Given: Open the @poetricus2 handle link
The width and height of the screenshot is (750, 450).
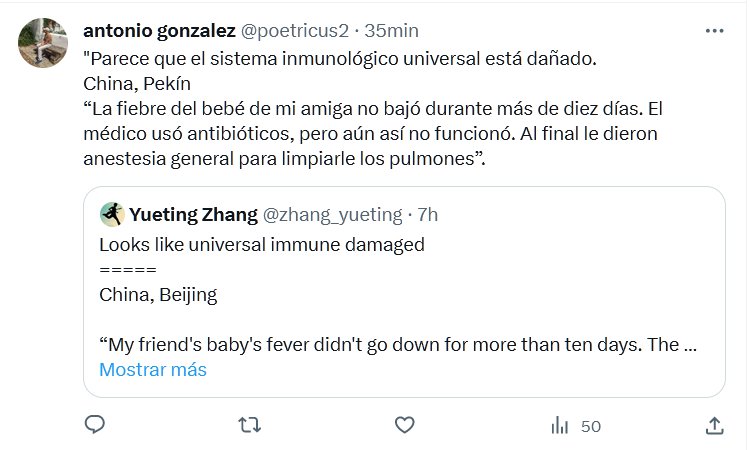Looking at the screenshot, I should click(x=293, y=31).
